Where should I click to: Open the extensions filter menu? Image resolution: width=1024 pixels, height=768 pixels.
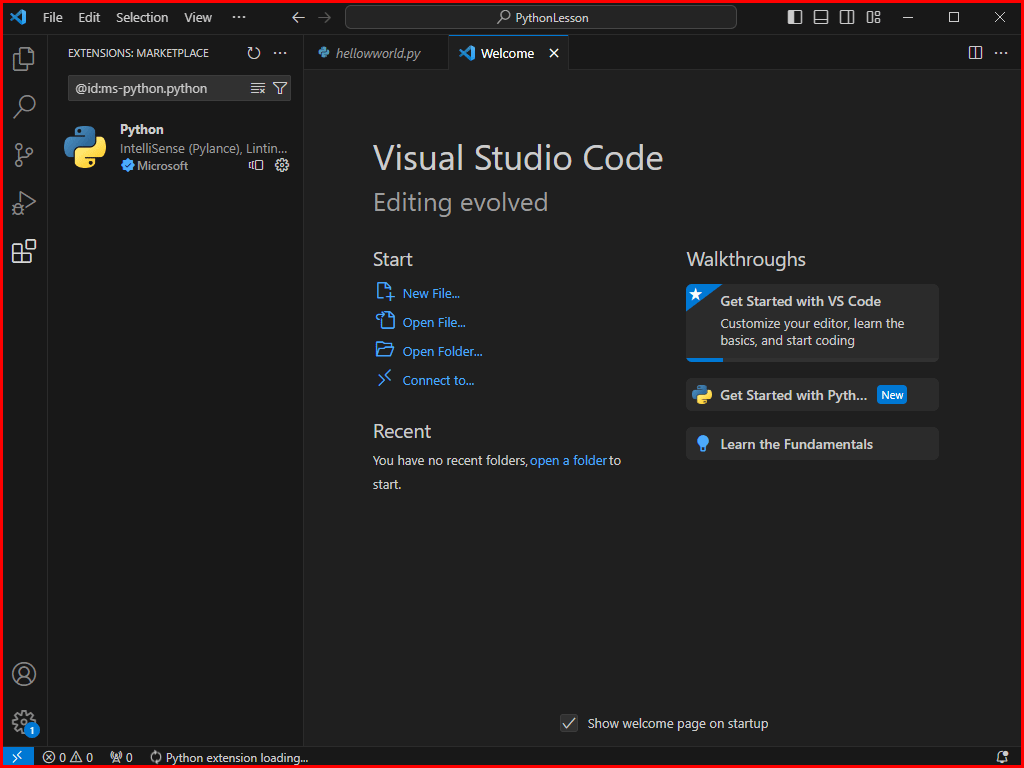click(280, 88)
